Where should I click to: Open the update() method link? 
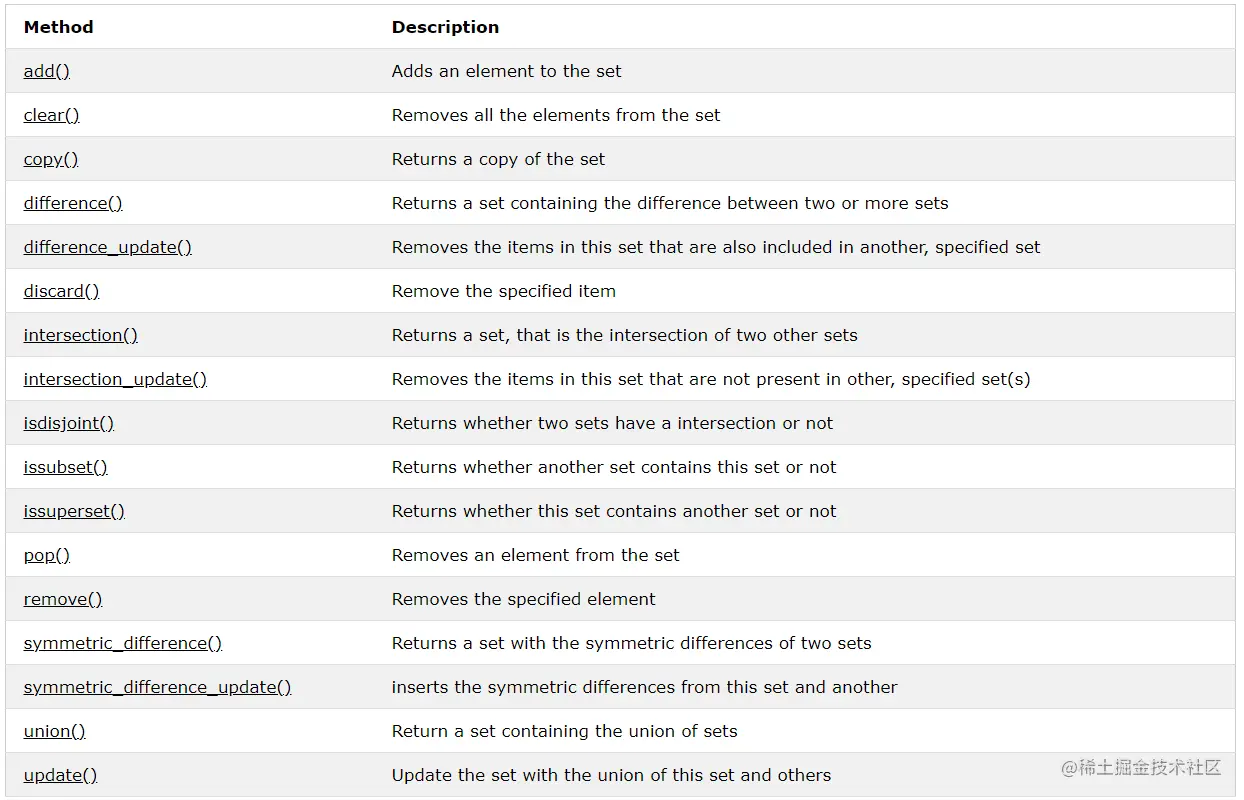61,775
